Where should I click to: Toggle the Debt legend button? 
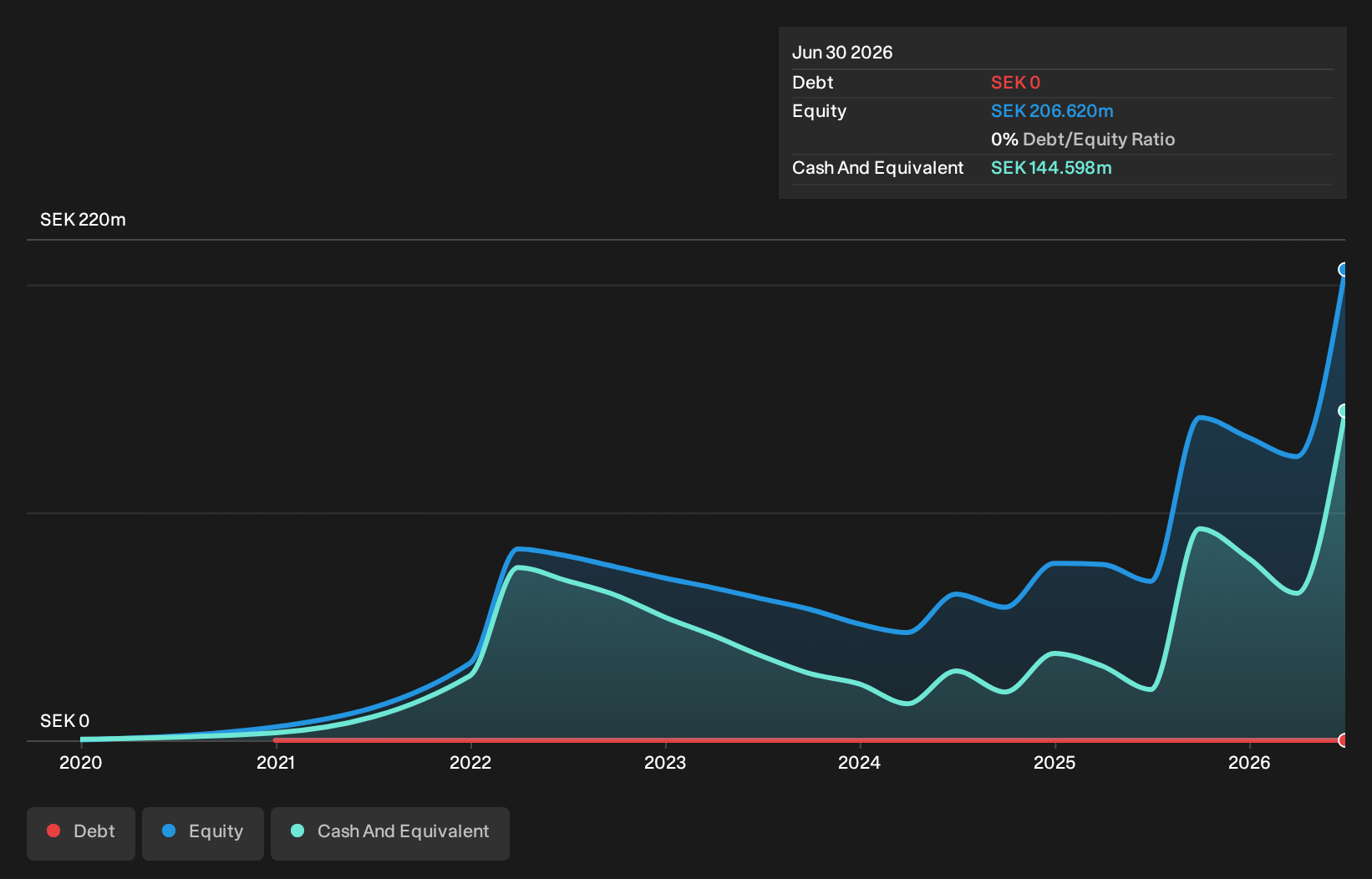pos(81,833)
